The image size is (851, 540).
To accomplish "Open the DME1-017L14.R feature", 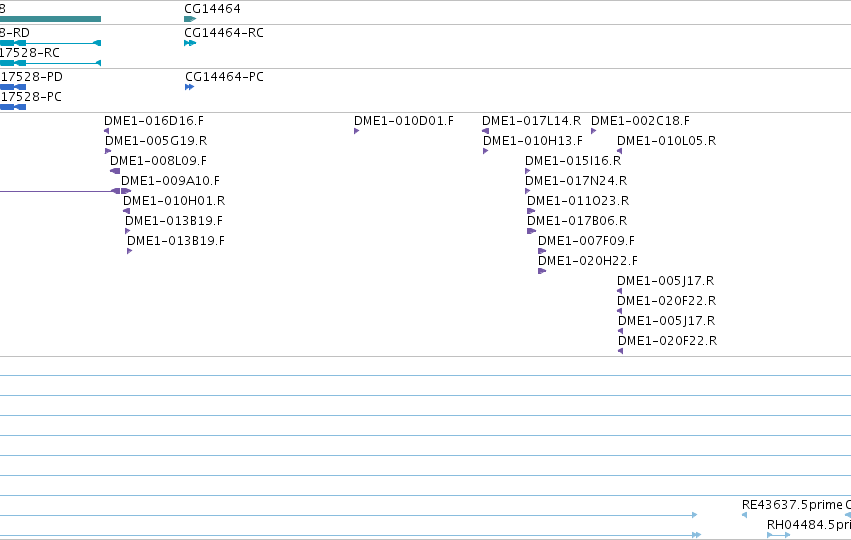I will 531,120.
